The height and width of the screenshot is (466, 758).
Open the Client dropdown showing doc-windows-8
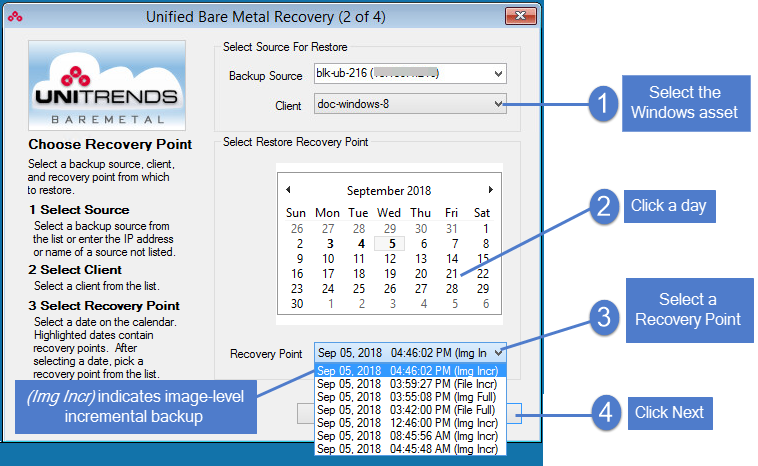409,104
